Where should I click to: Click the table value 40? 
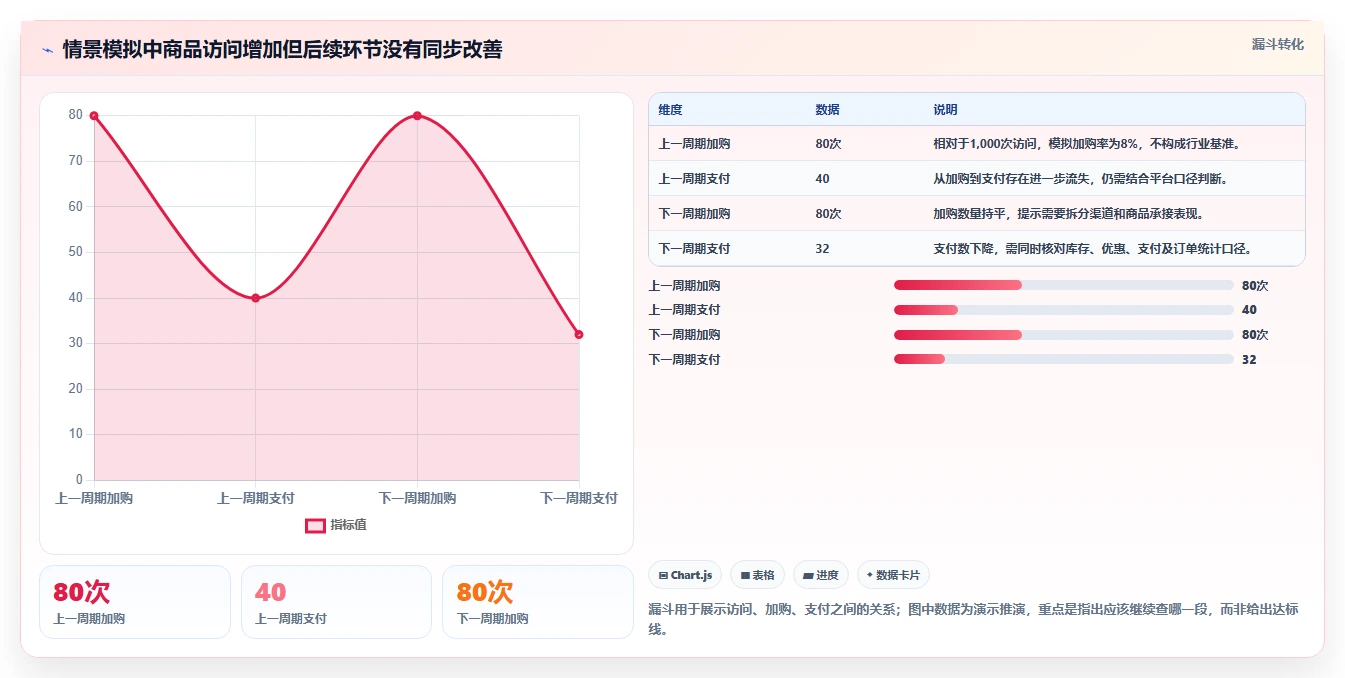tap(822, 179)
